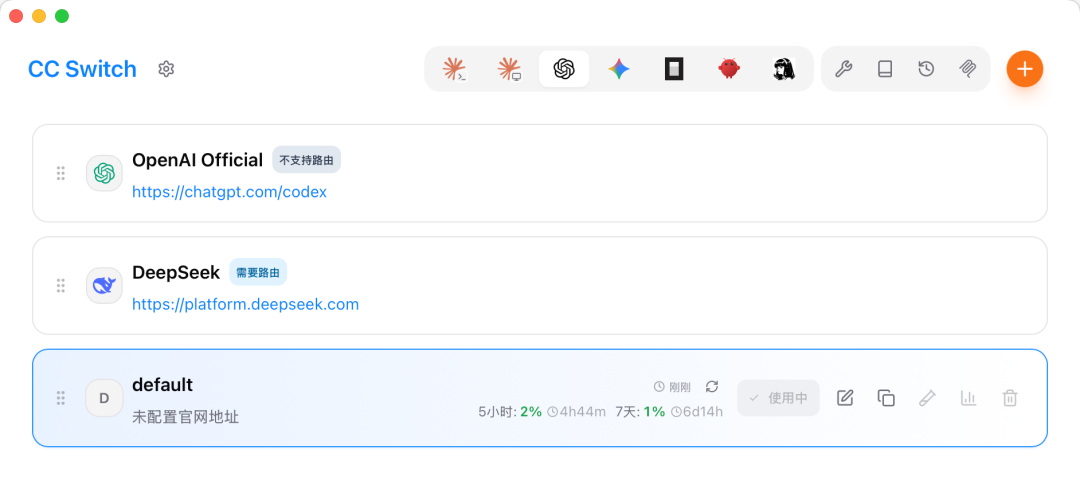Viewport: 1080px width, 492px height.
Task: Open the history clock icon
Action: pyautogui.click(x=926, y=69)
